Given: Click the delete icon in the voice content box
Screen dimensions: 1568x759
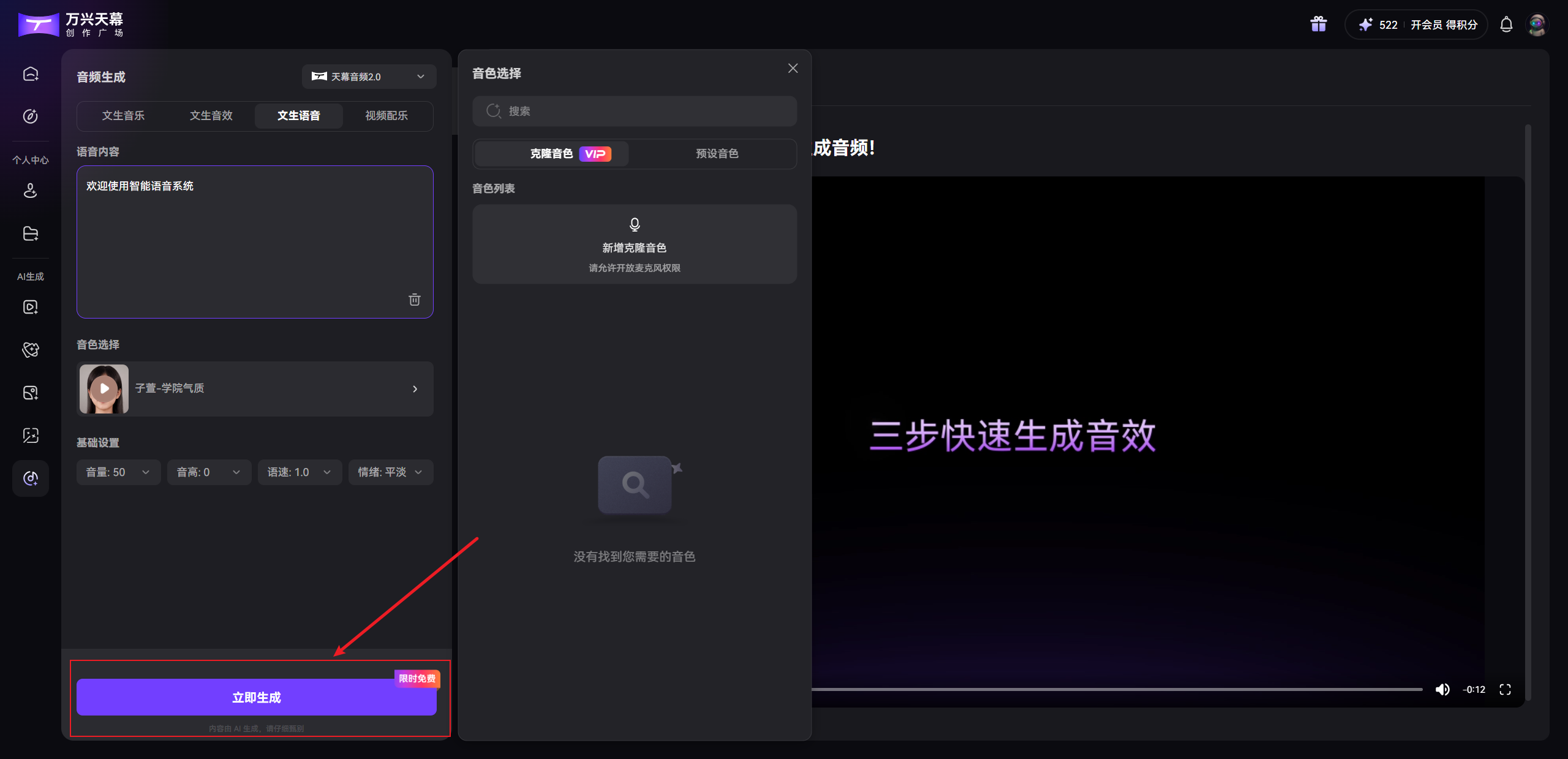Looking at the screenshot, I should [x=415, y=300].
